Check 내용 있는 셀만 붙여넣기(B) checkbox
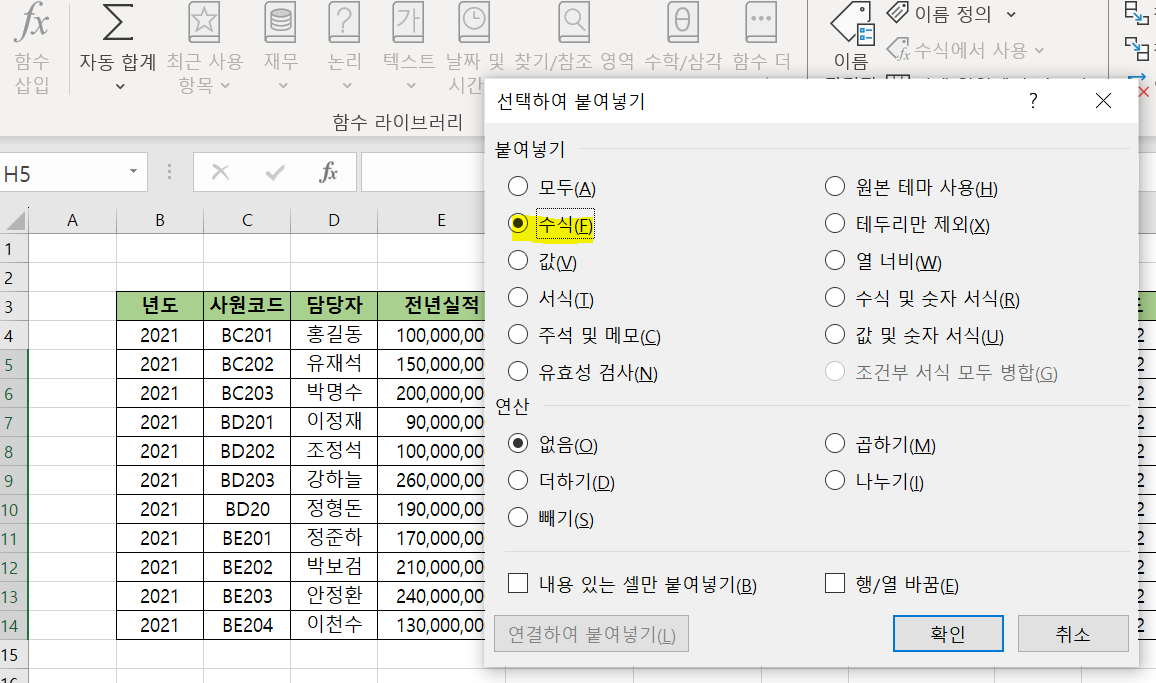Image resolution: width=1156 pixels, height=683 pixels. (x=518, y=584)
